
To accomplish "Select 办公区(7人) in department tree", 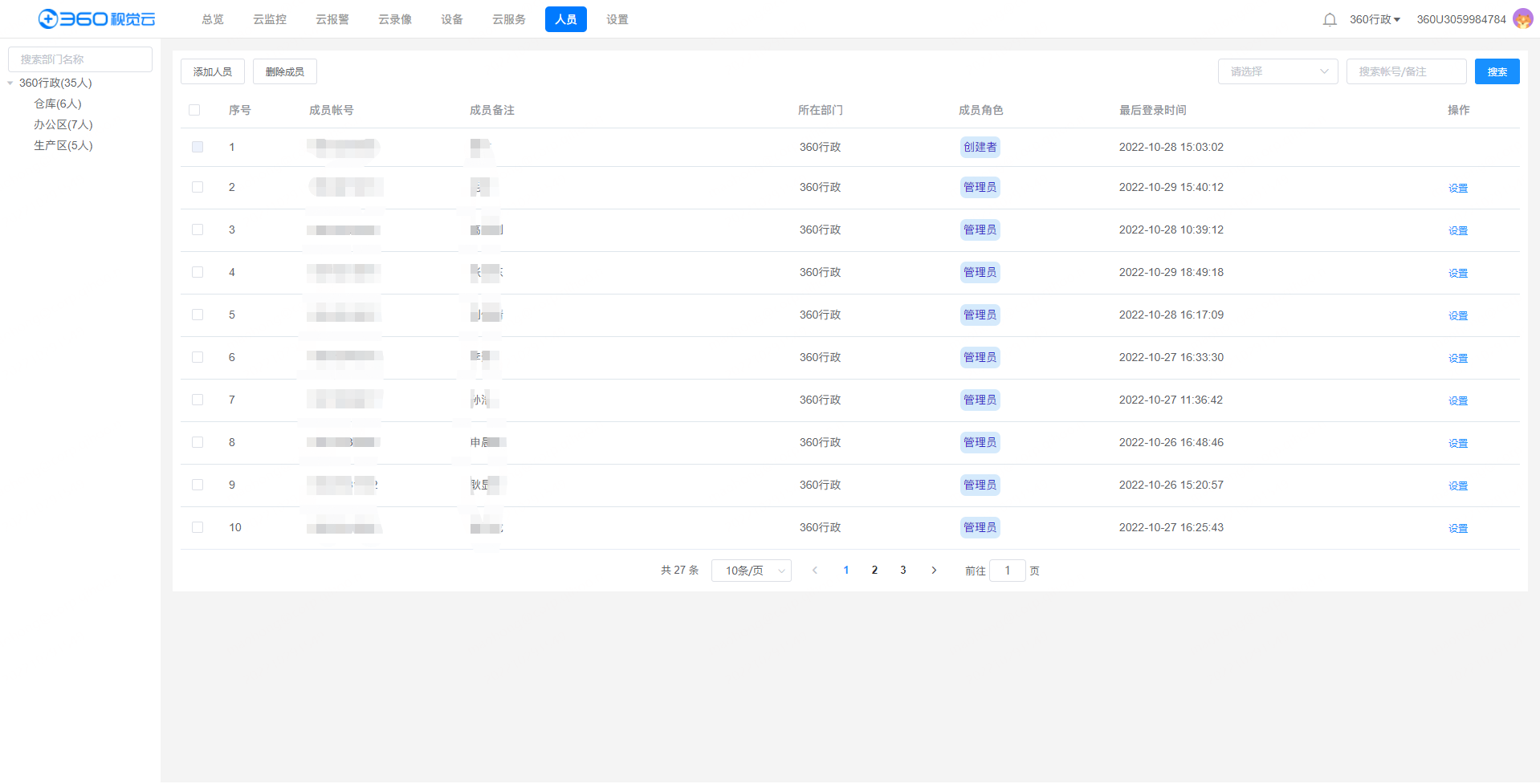I will click(x=63, y=125).
